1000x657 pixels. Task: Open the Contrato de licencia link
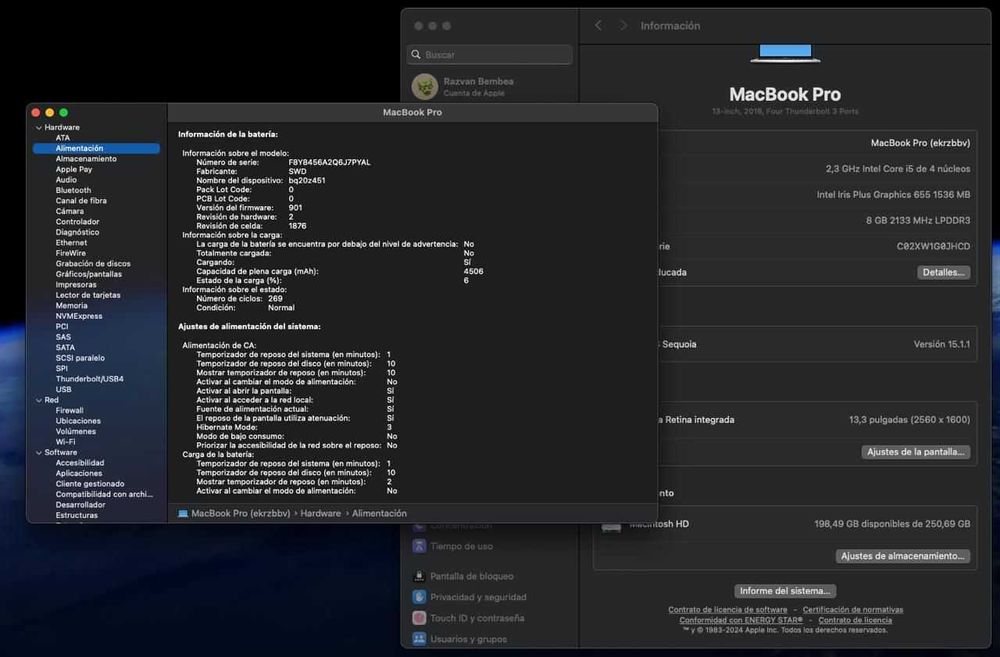coord(855,620)
